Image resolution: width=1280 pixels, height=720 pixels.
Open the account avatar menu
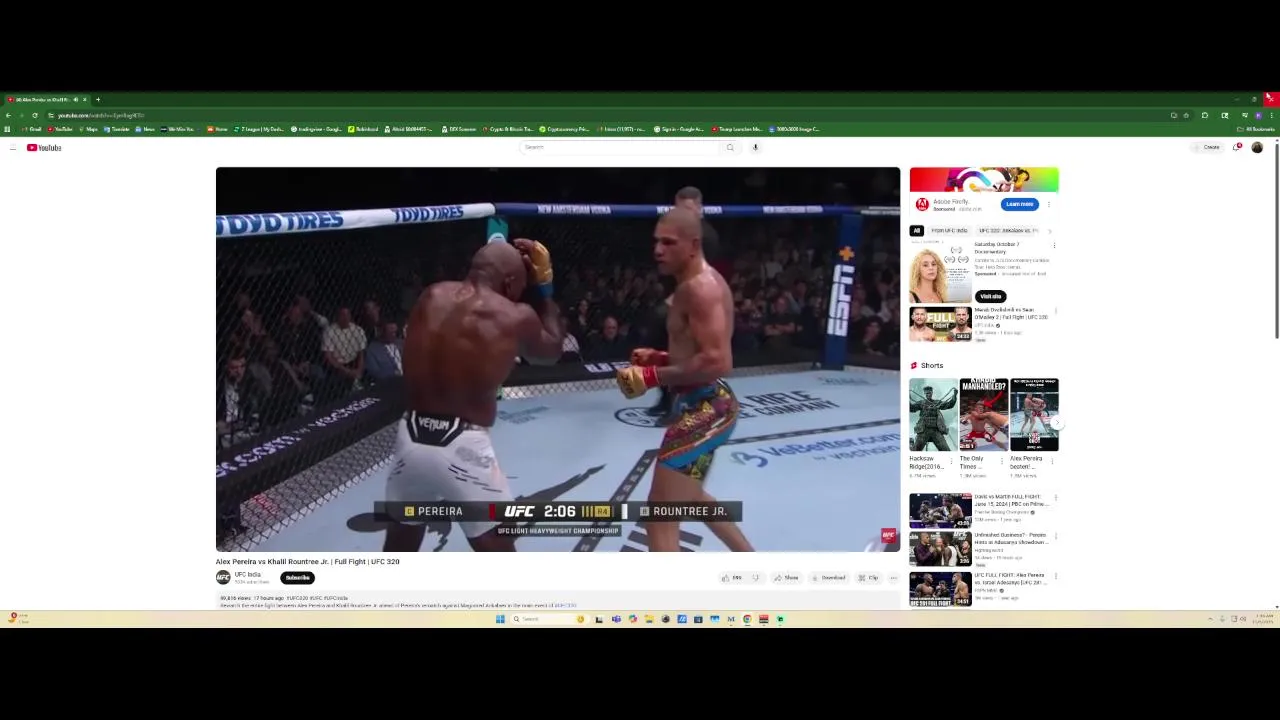click(1257, 147)
